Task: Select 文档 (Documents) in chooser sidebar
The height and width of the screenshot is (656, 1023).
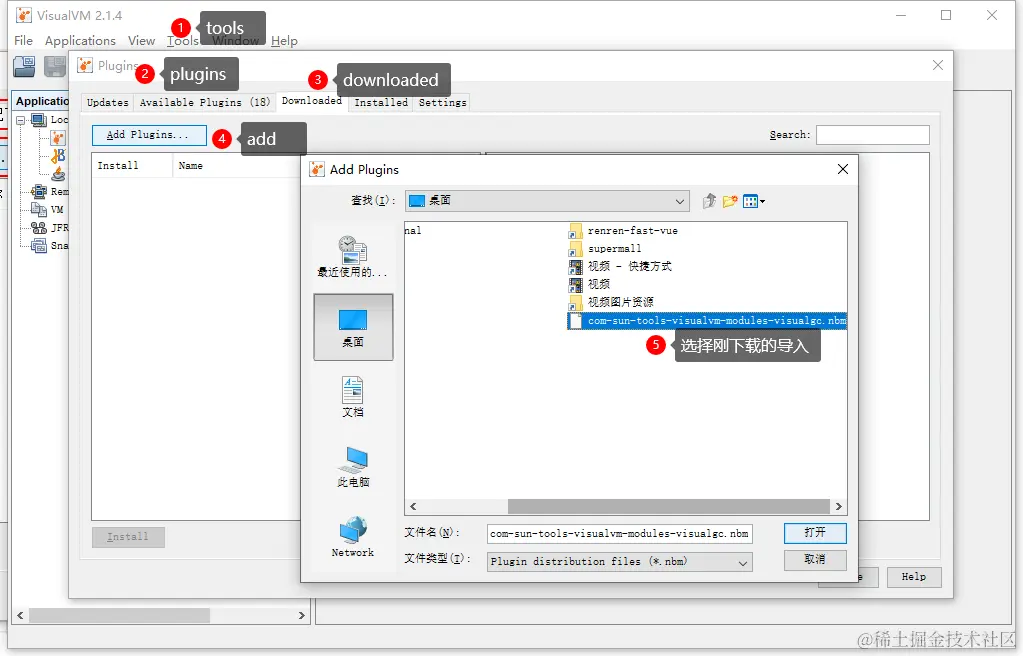Action: pos(353,397)
